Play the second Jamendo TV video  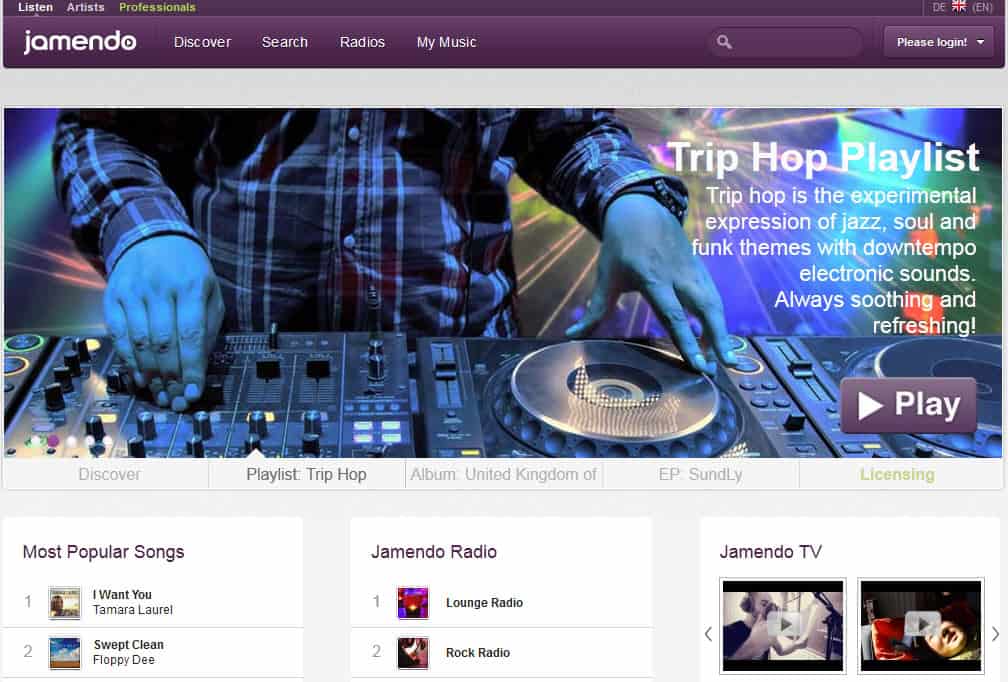tap(921, 625)
